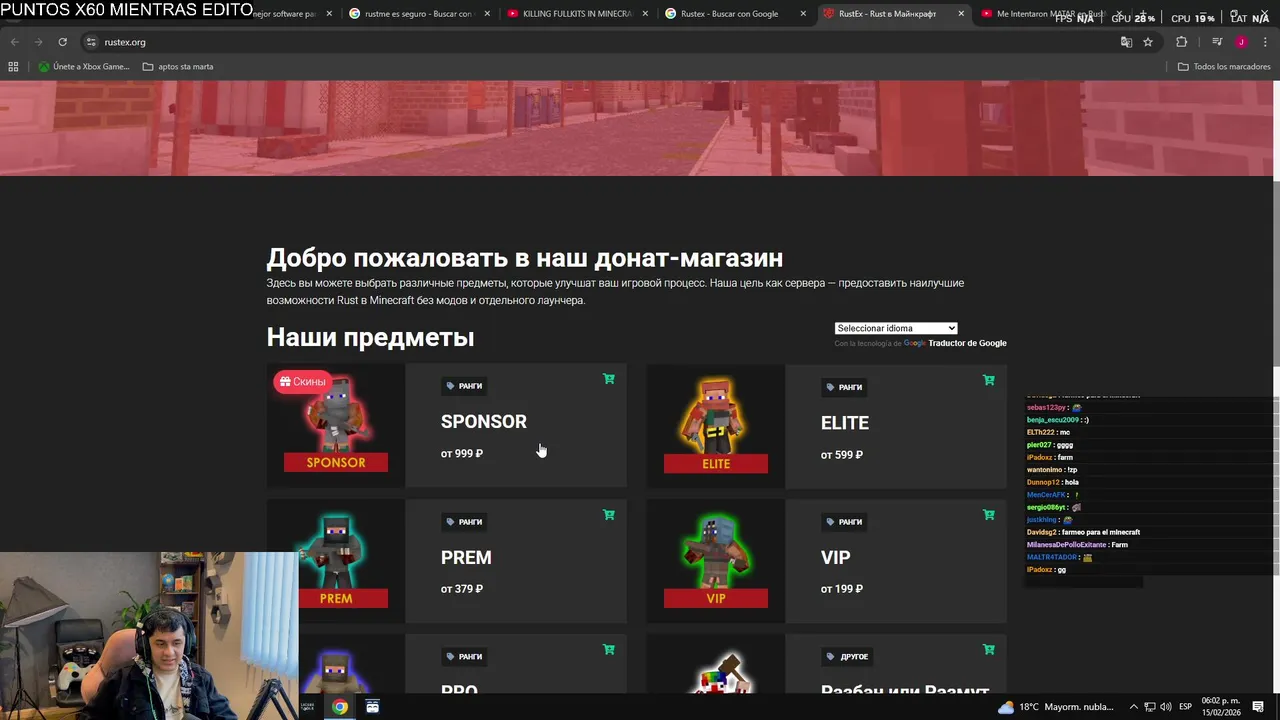The image size is (1280, 720).
Task: Open the Chrome apps grid shortcut
Action: (x=13, y=67)
